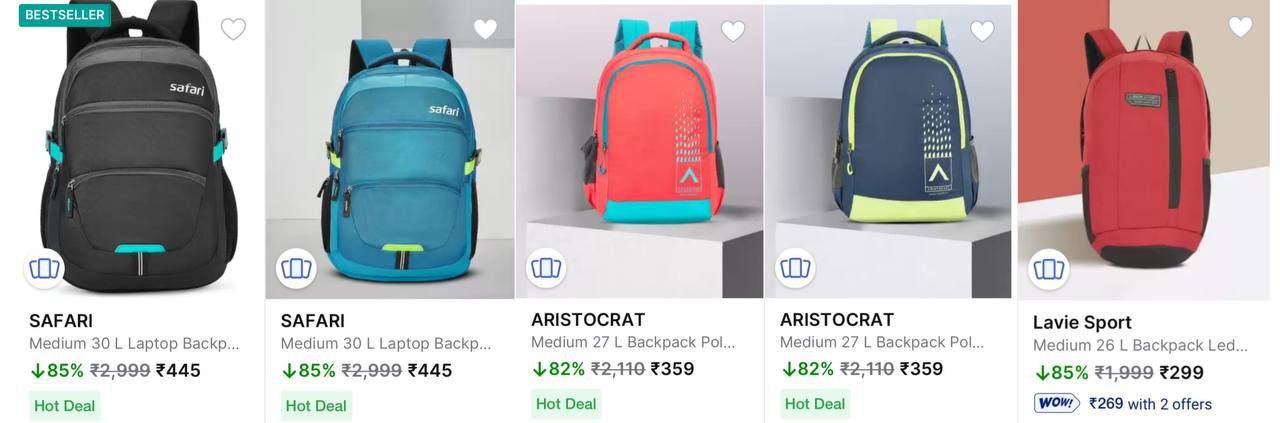The height and width of the screenshot is (423, 1280).
Task: Open ₹269 with 2 offers link
Action: 1150,404
